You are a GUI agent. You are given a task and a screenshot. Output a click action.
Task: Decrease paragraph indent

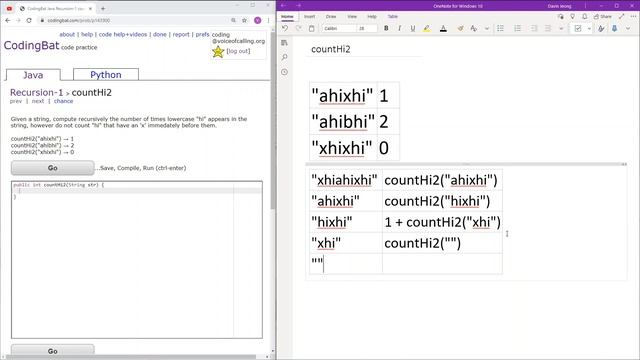tap(534, 28)
